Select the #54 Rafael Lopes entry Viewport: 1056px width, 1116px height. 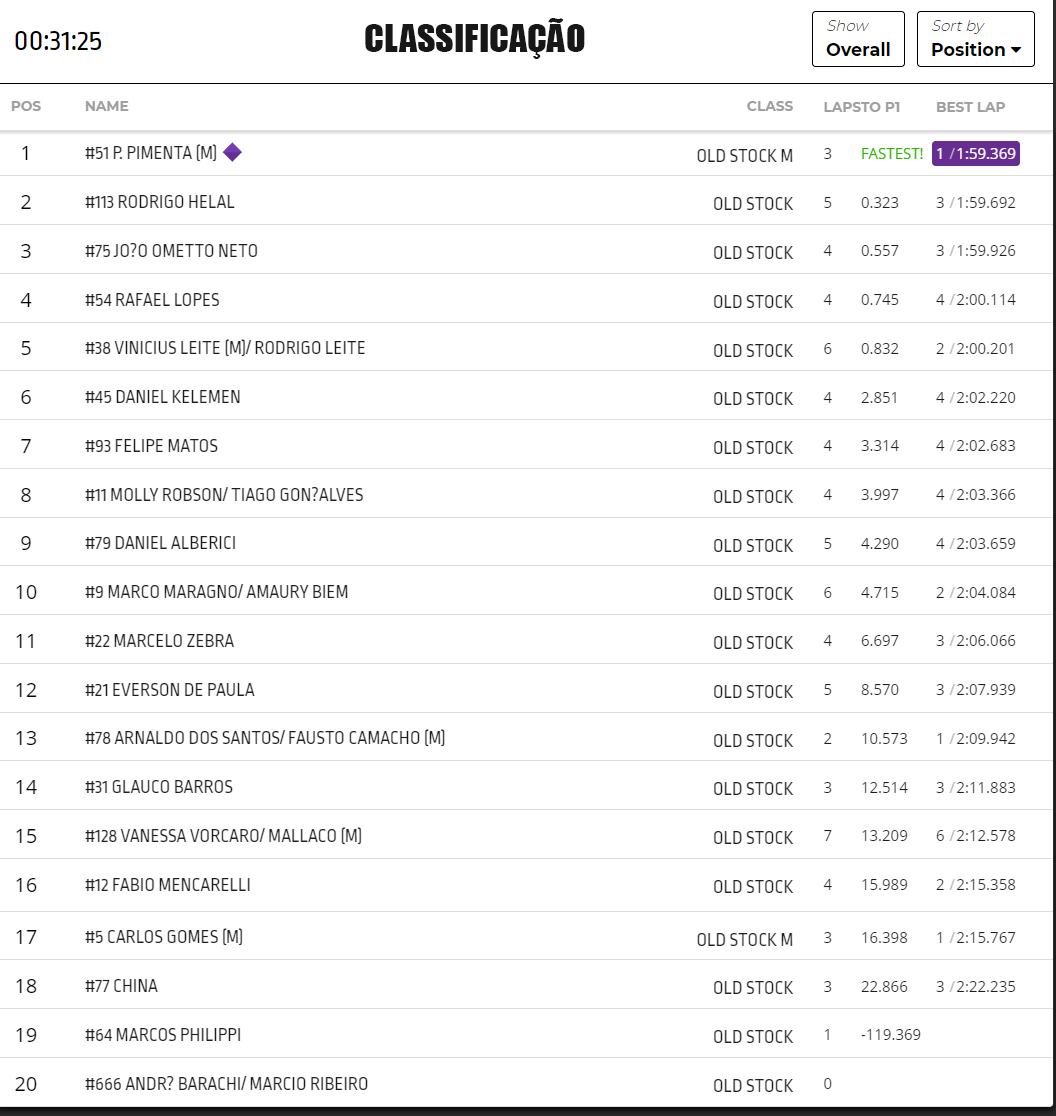click(152, 300)
